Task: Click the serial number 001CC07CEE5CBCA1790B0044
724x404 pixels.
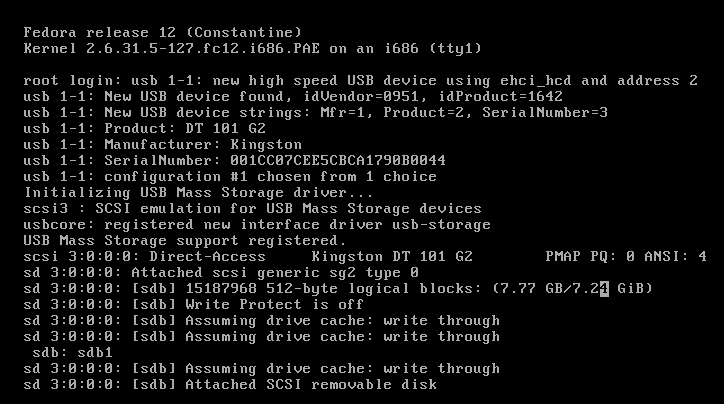Action: point(338,161)
